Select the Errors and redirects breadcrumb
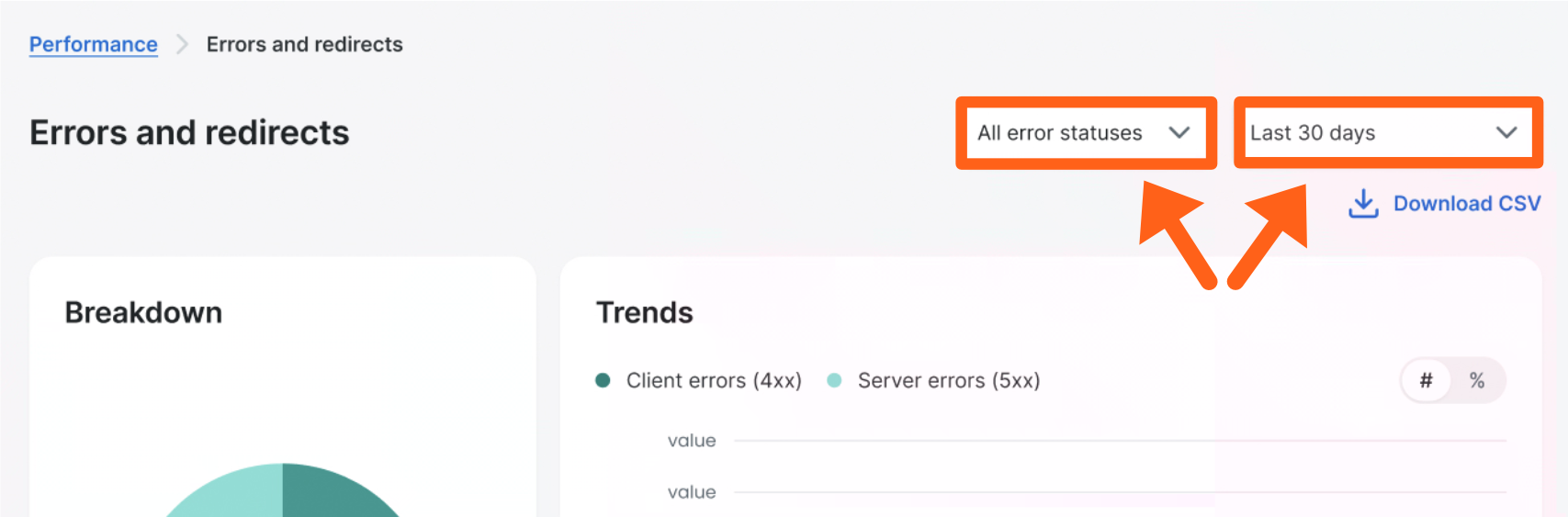1568x517 pixels. (304, 44)
